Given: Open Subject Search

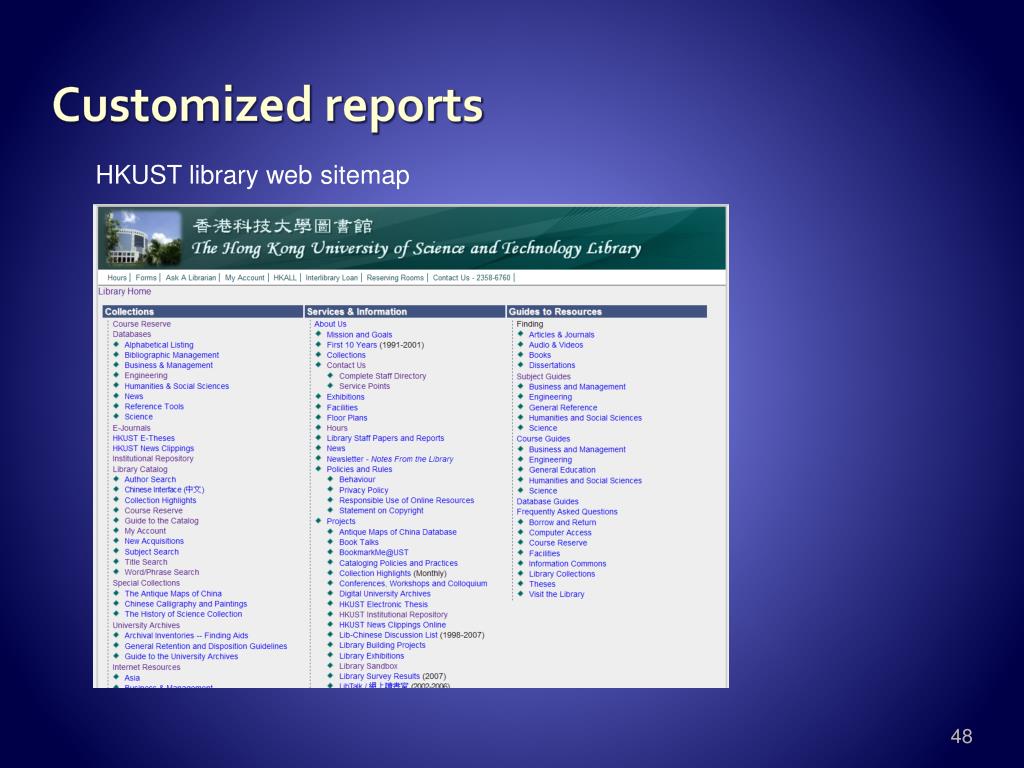Looking at the screenshot, I should pos(152,552).
